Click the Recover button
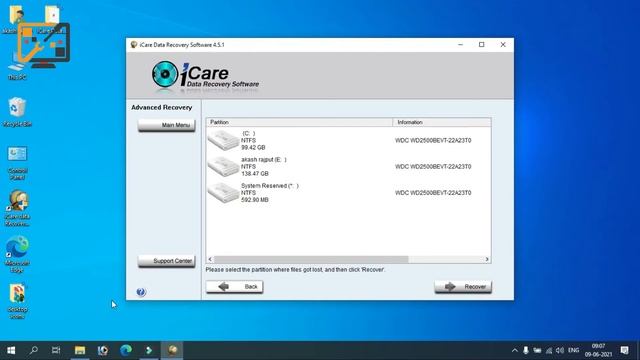This screenshot has height=360, width=640. [x=463, y=287]
